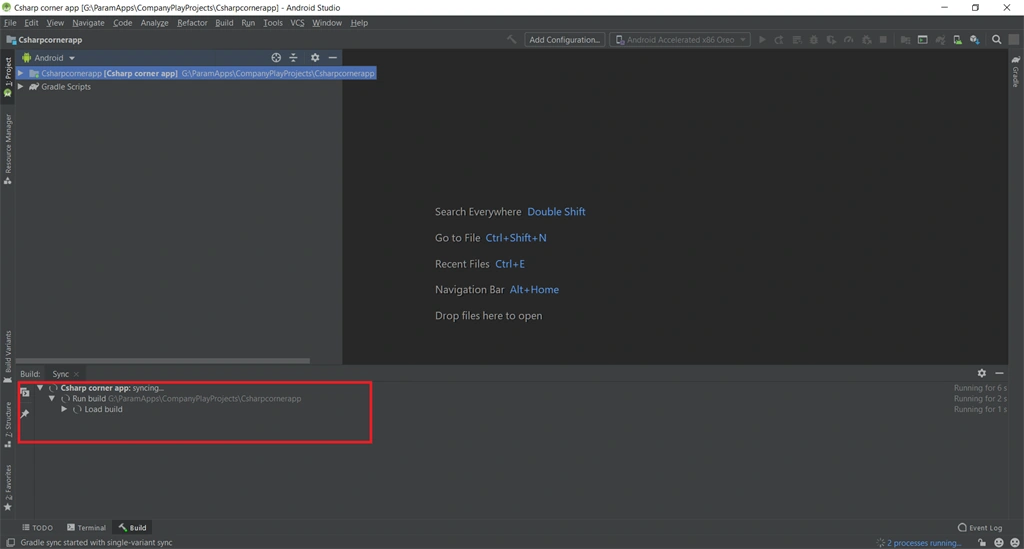This screenshot has height=549, width=1024.
Task: Expand the Load build node
Action: pos(64,409)
